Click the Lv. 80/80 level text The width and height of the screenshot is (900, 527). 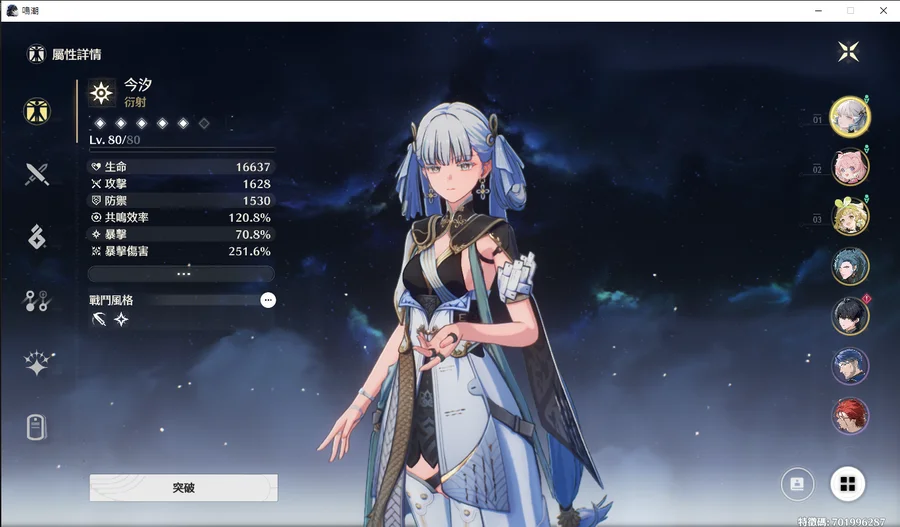click(115, 140)
